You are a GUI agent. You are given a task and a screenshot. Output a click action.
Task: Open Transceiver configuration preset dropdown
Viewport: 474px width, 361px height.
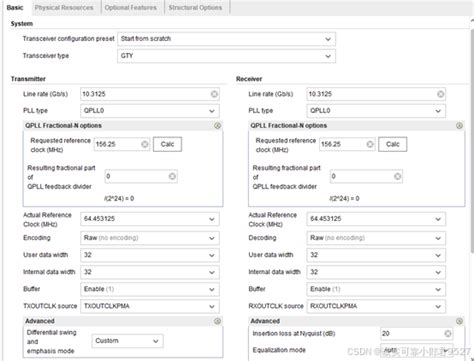[x=226, y=39]
